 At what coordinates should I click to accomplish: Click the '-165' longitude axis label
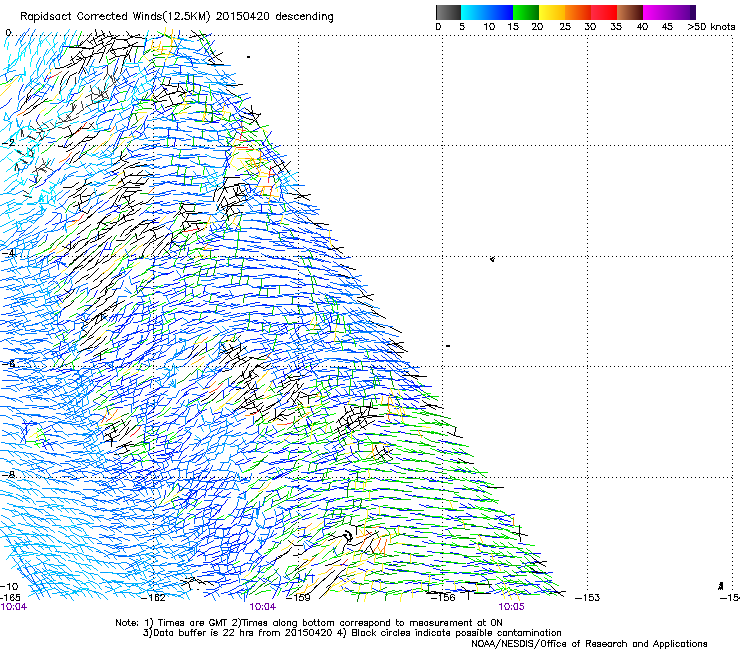[10, 598]
